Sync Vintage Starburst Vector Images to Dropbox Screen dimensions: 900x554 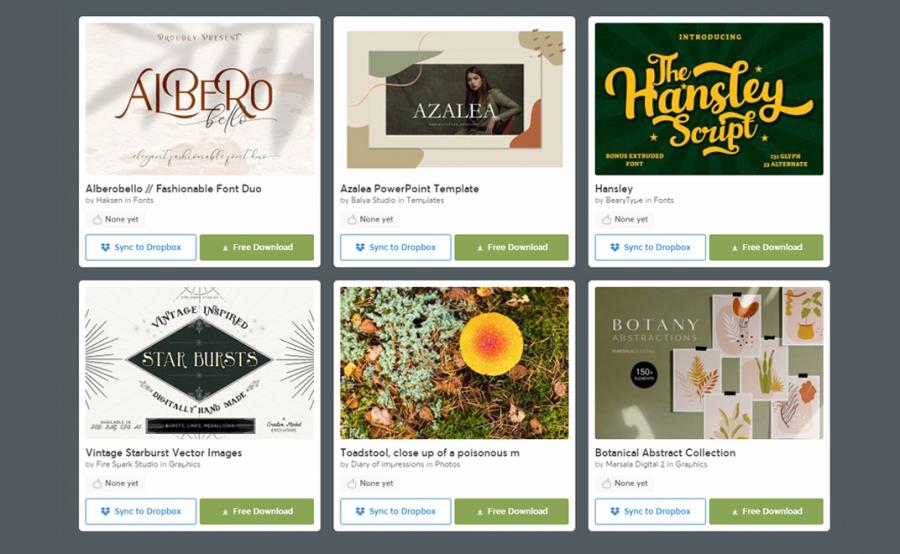click(141, 512)
